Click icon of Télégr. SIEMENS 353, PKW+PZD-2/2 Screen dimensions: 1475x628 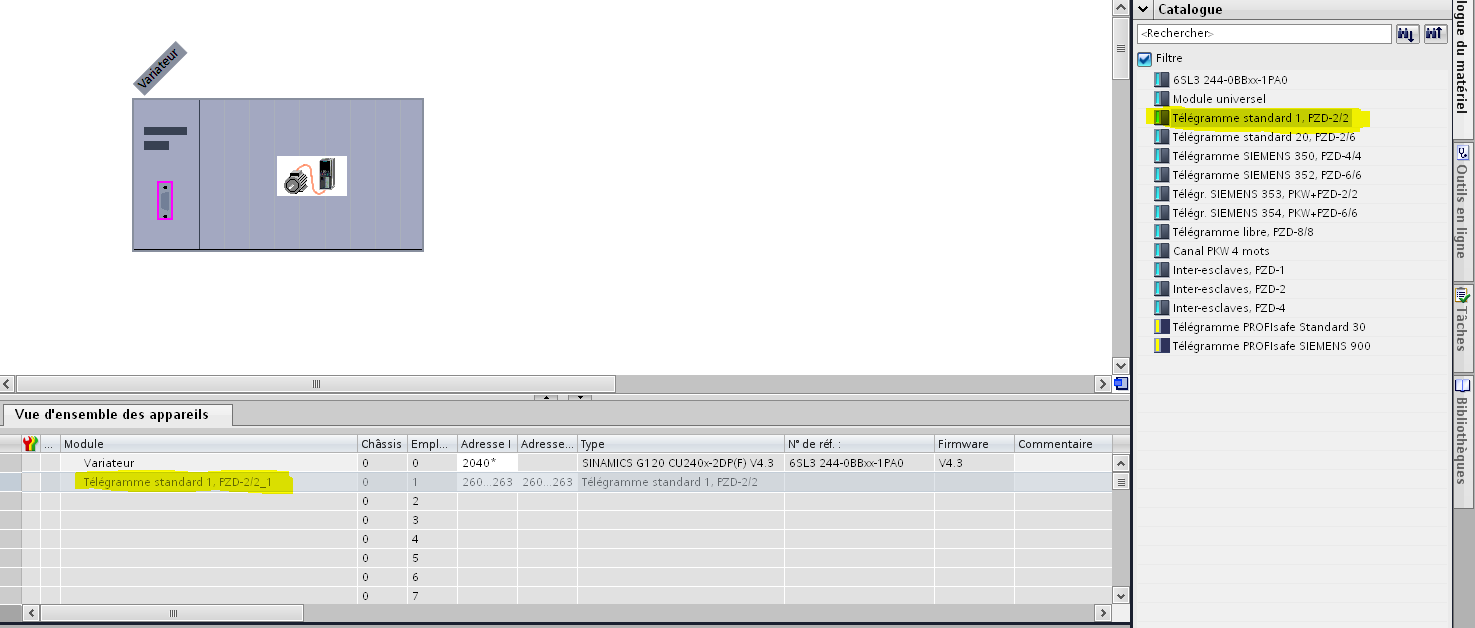[1161, 194]
